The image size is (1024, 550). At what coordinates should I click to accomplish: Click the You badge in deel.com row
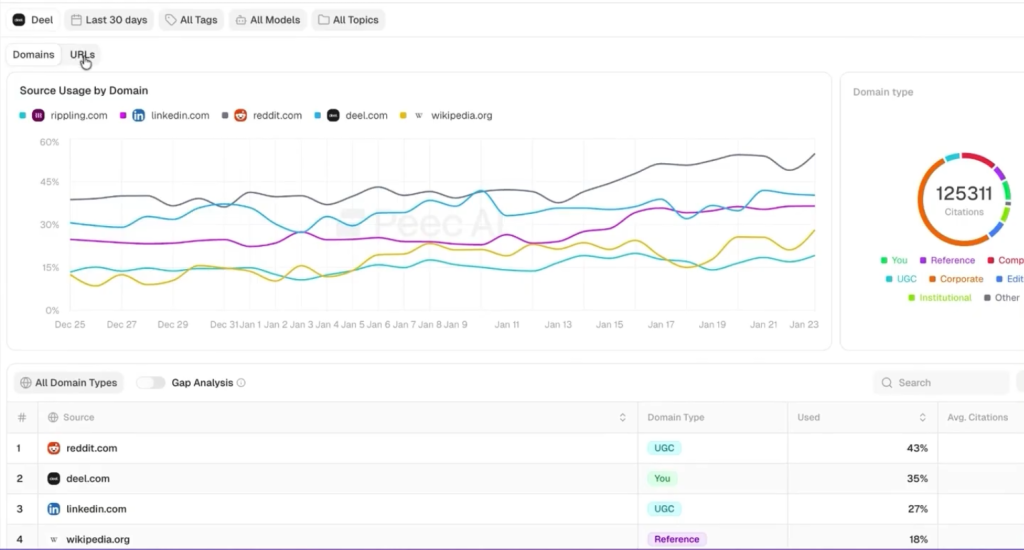point(662,479)
